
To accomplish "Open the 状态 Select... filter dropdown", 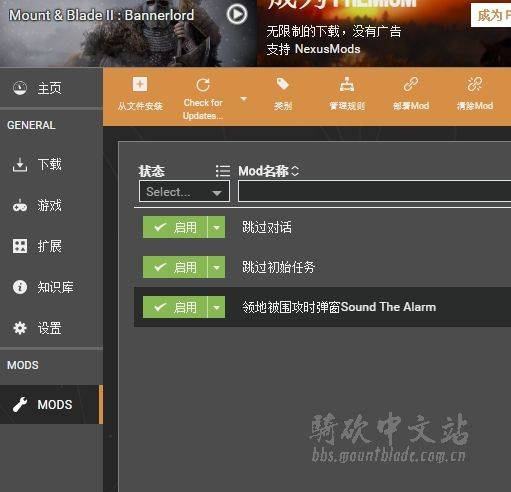I will [x=184, y=191].
